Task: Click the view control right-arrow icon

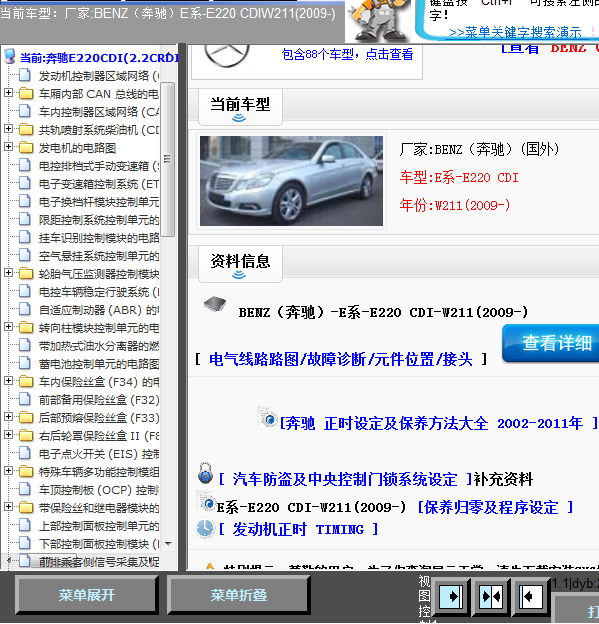Action: [451, 596]
